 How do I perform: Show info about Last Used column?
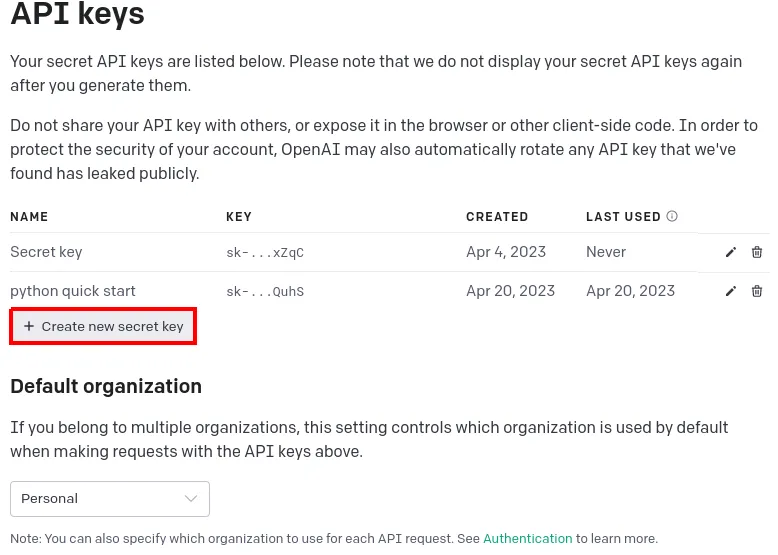pyautogui.click(x=672, y=216)
